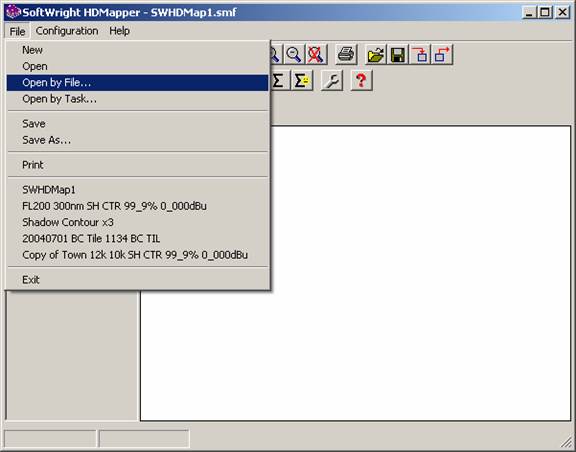Viewport: 576px width, 452px height.
Task: Open the wrench settings tool
Action: (332, 80)
